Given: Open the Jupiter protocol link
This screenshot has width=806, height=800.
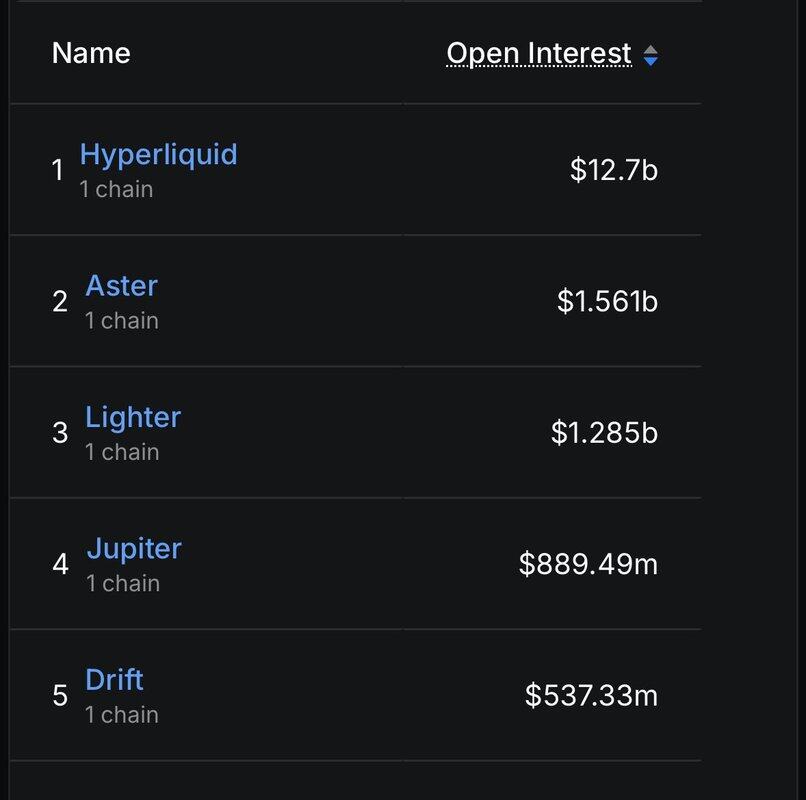Looking at the screenshot, I should coord(134,549).
